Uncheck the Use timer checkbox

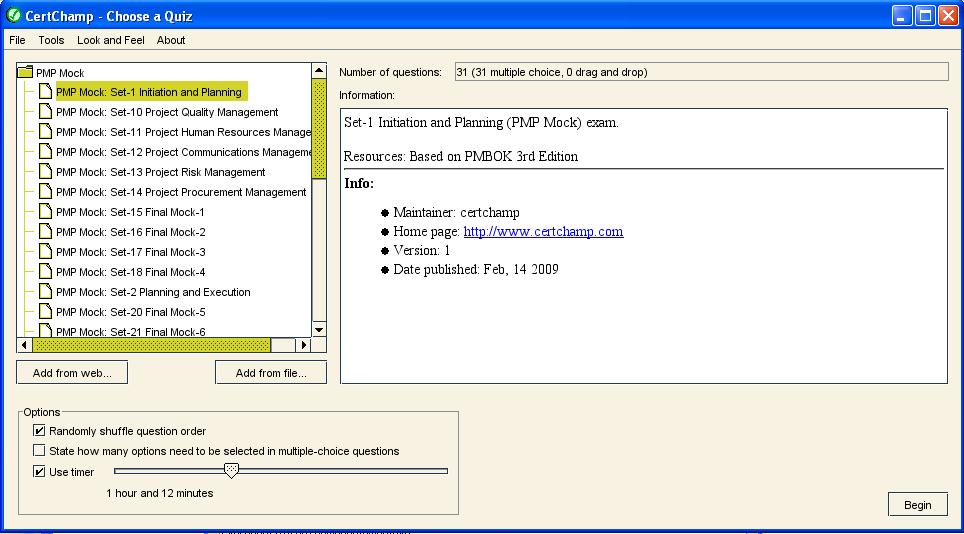pos(40,472)
